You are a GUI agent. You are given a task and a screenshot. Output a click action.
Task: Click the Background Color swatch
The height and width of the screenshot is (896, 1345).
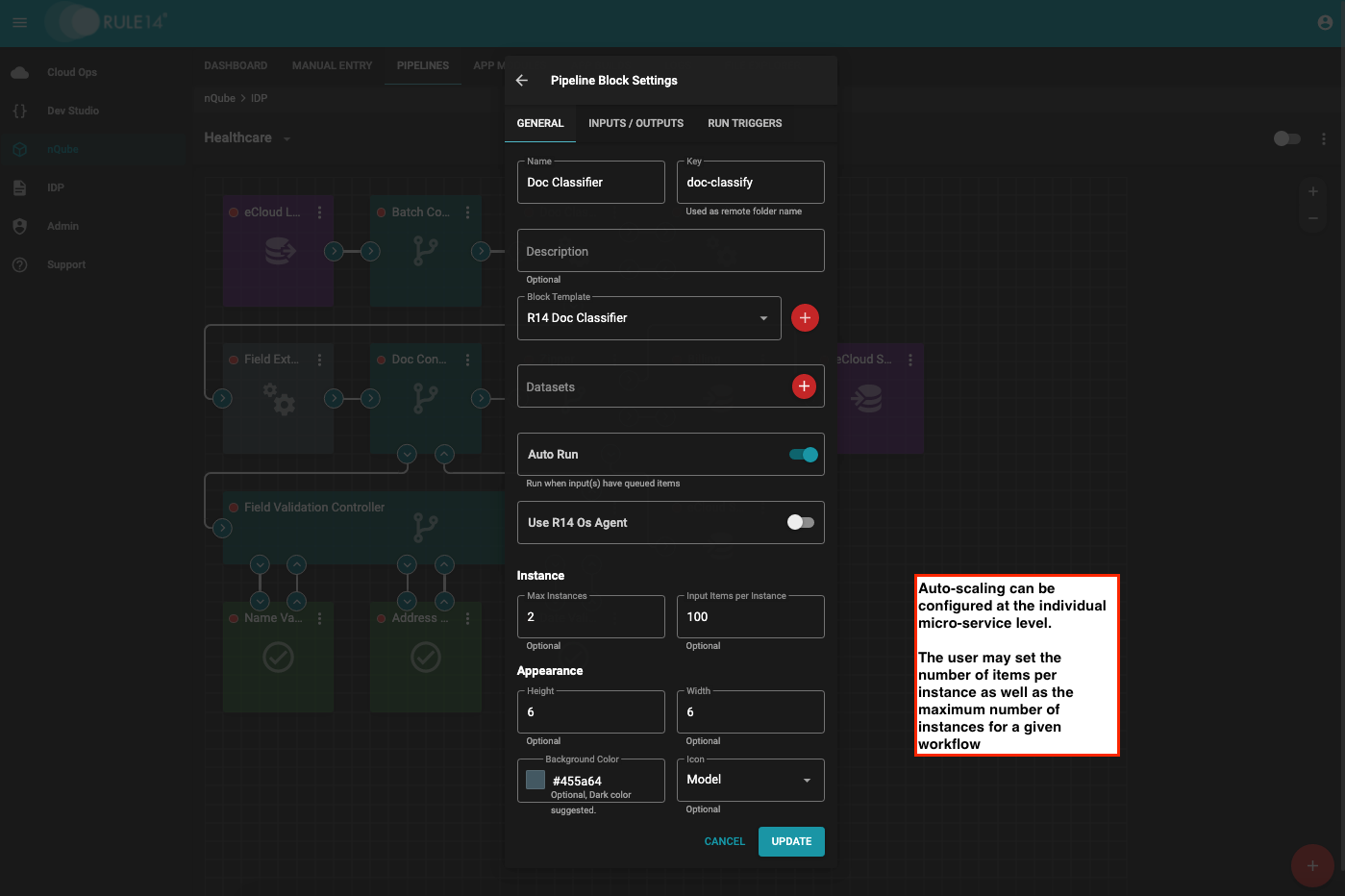coord(536,780)
